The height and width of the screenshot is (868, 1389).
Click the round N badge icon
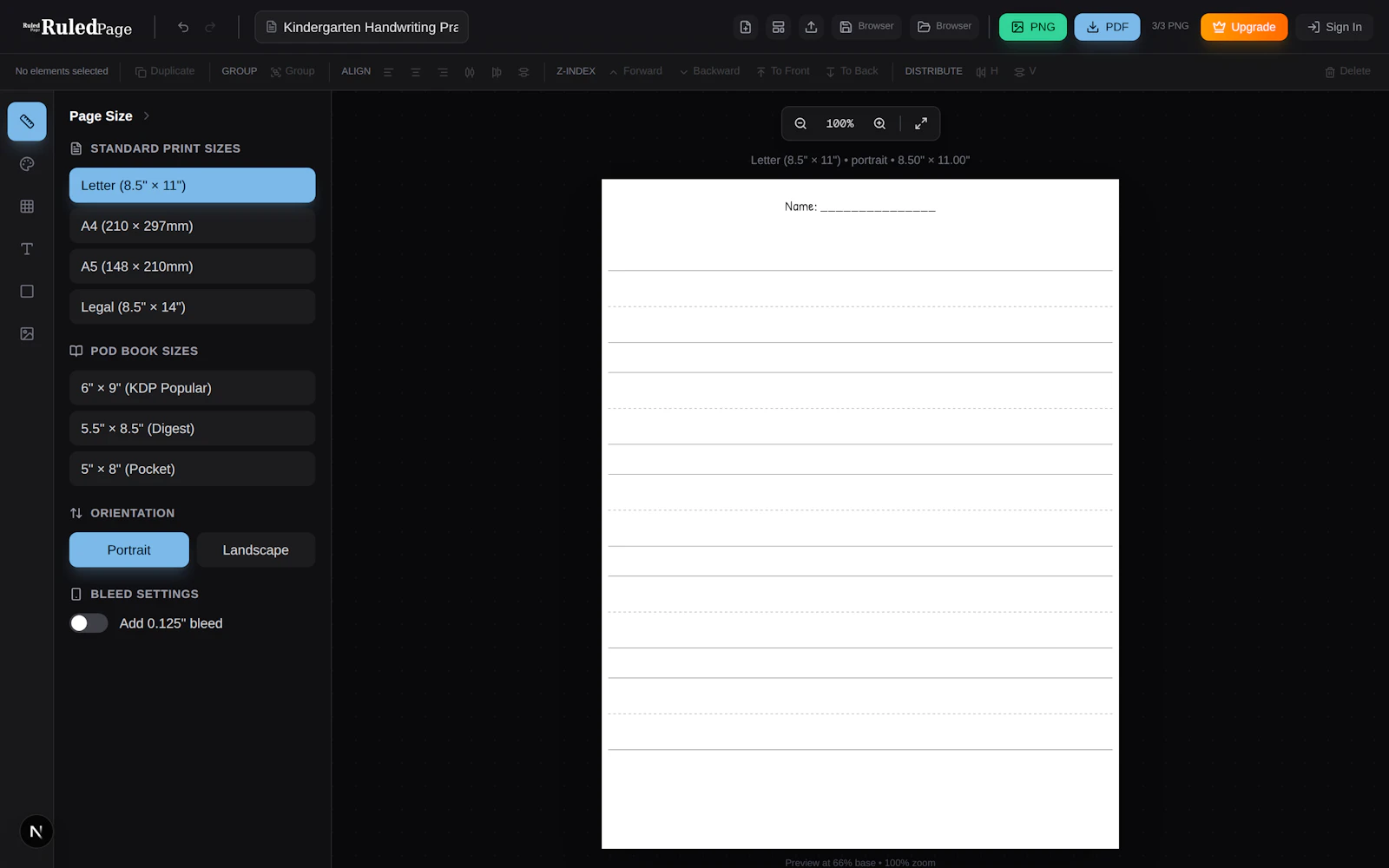[x=36, y=832]
